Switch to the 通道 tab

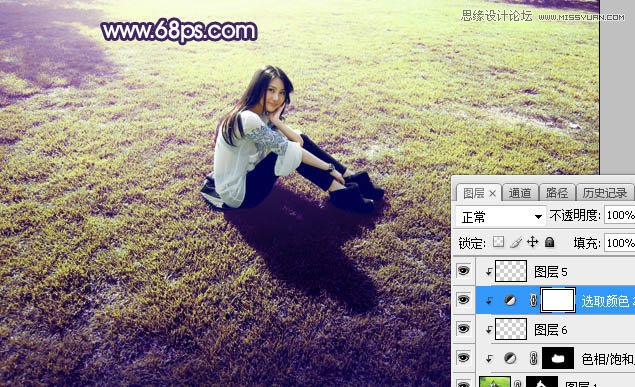point(520,193)
